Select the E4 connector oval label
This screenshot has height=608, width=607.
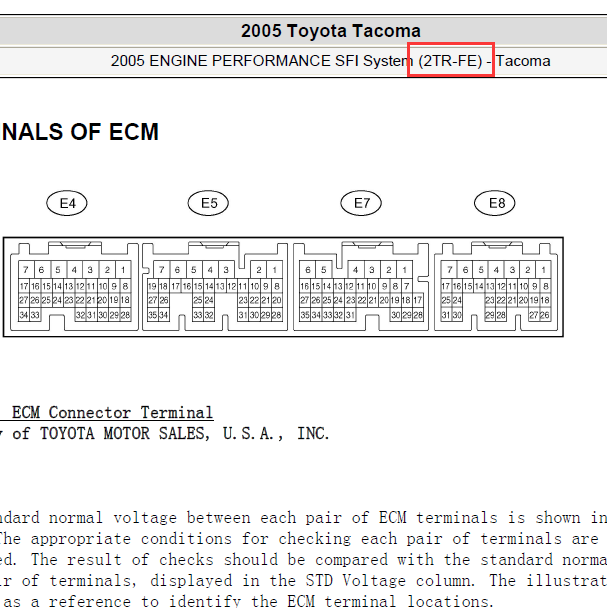click(67, 203)
